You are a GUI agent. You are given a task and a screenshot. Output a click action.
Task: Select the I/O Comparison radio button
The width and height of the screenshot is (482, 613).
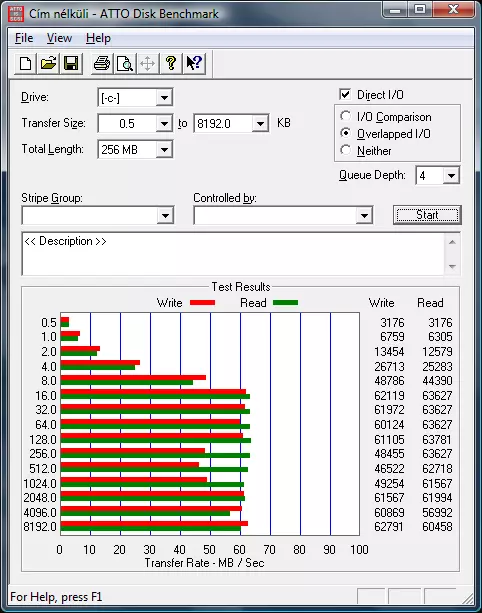(x=345, y=116)
